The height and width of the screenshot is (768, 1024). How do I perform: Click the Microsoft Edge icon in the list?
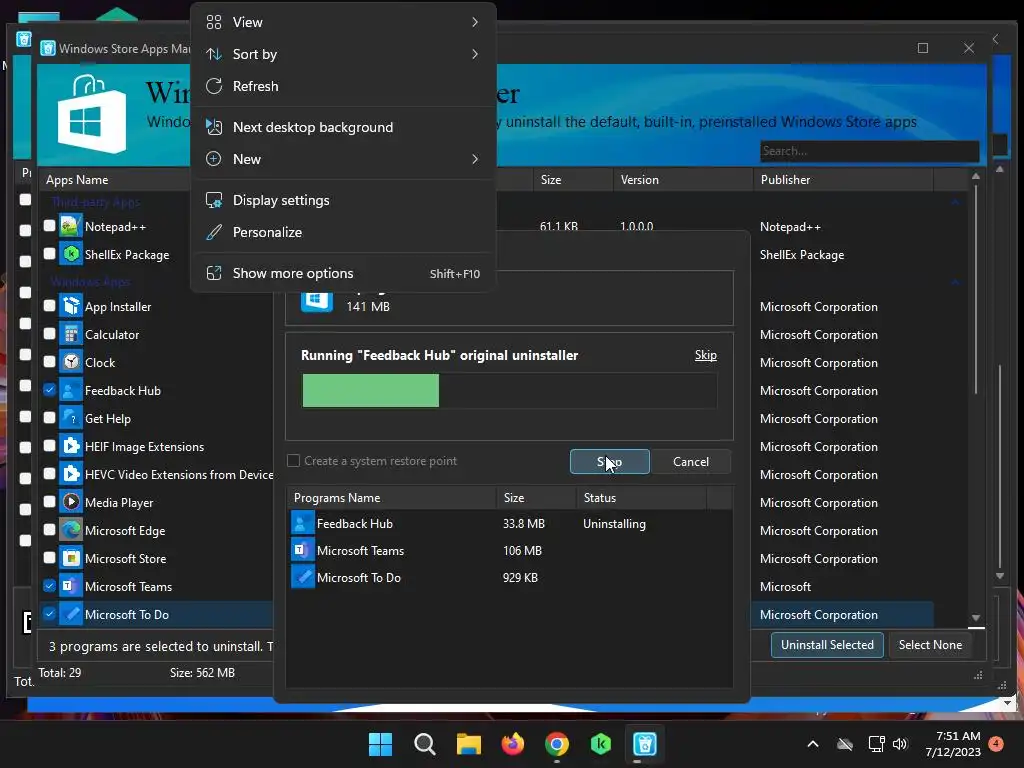[71, 530]
